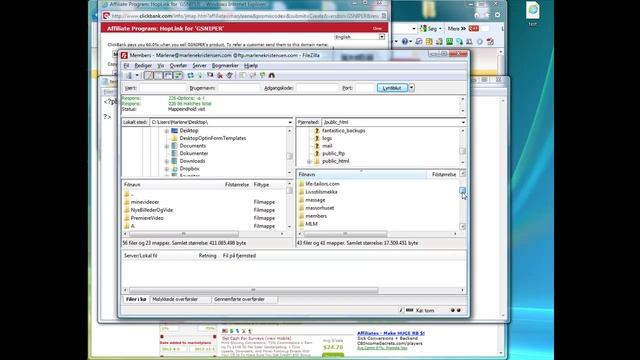The image size is (640, 360).
Task: Select 'fantastico_backups' in remote tree
Action: pyautogui.click(x=344, y=131)
